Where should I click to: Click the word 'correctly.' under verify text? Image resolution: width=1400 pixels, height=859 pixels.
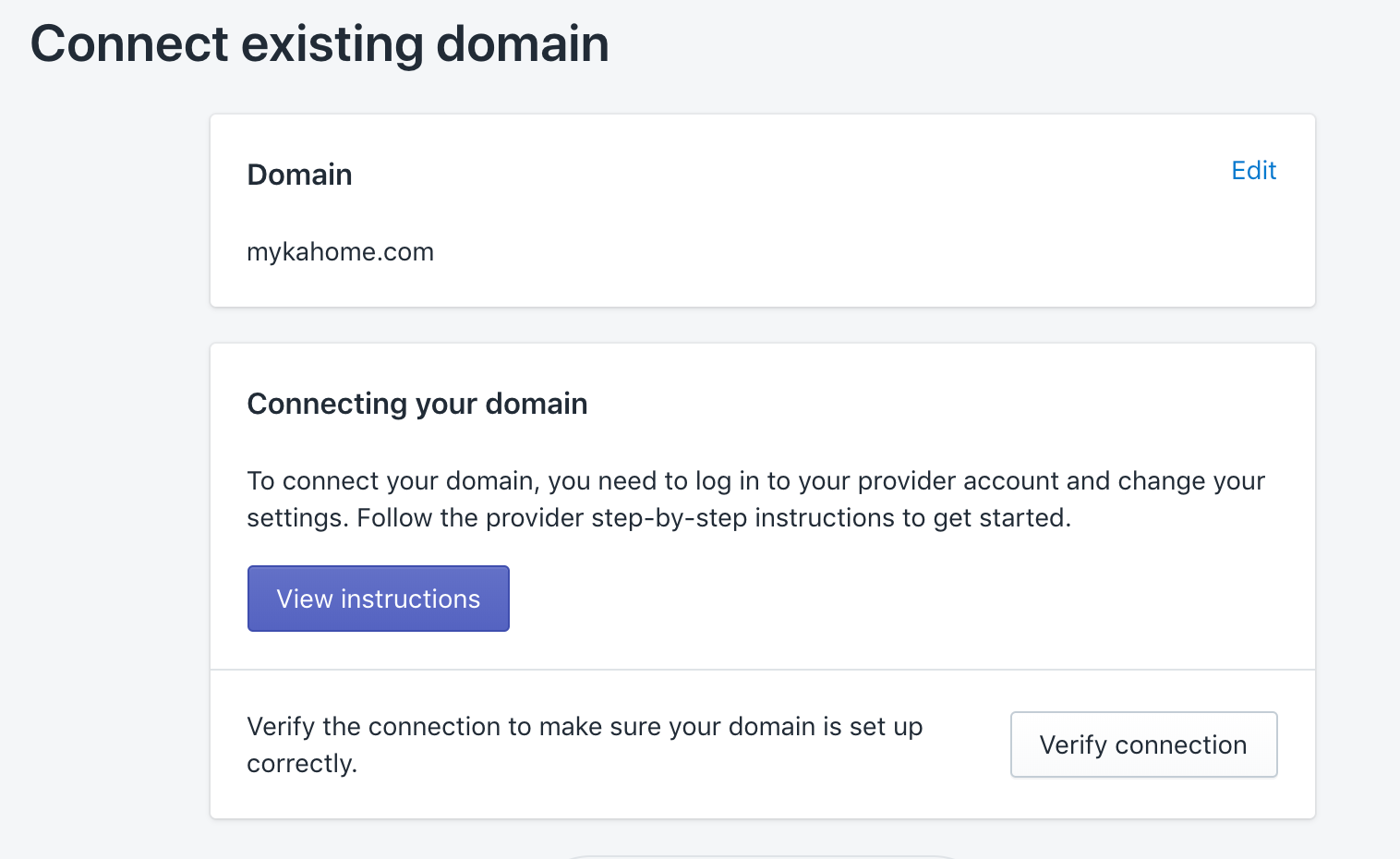tap(302, 764)
